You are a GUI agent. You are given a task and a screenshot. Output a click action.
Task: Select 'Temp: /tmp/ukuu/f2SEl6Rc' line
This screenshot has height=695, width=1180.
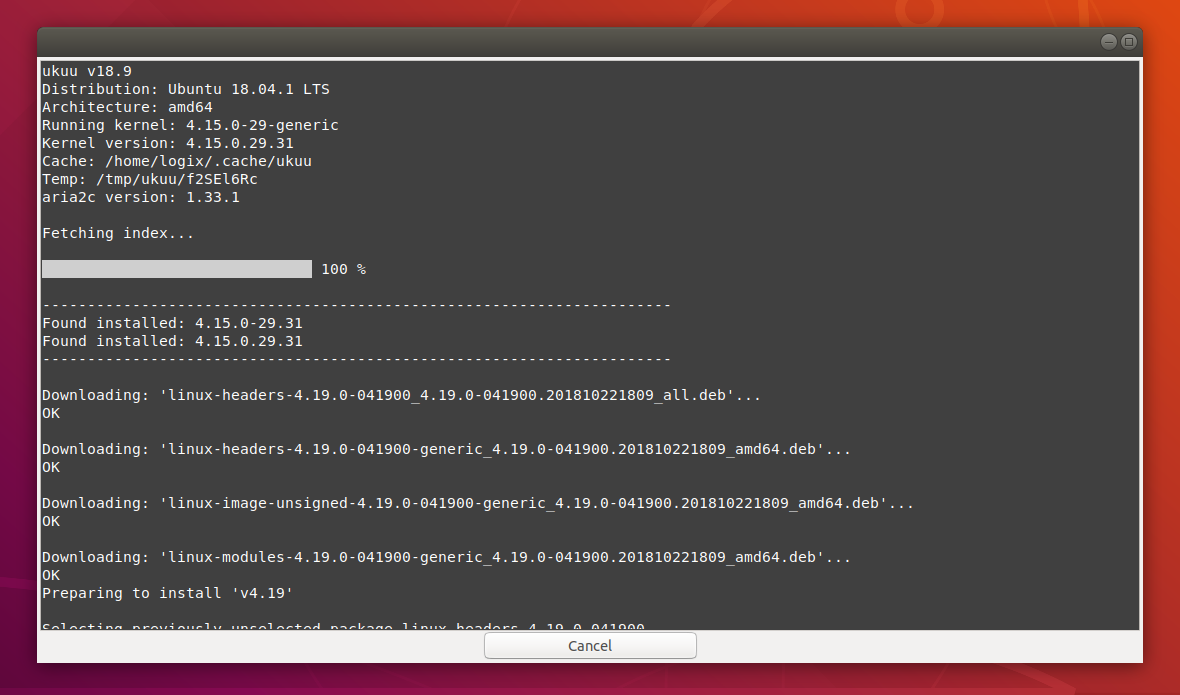click(x=150, y=180)
